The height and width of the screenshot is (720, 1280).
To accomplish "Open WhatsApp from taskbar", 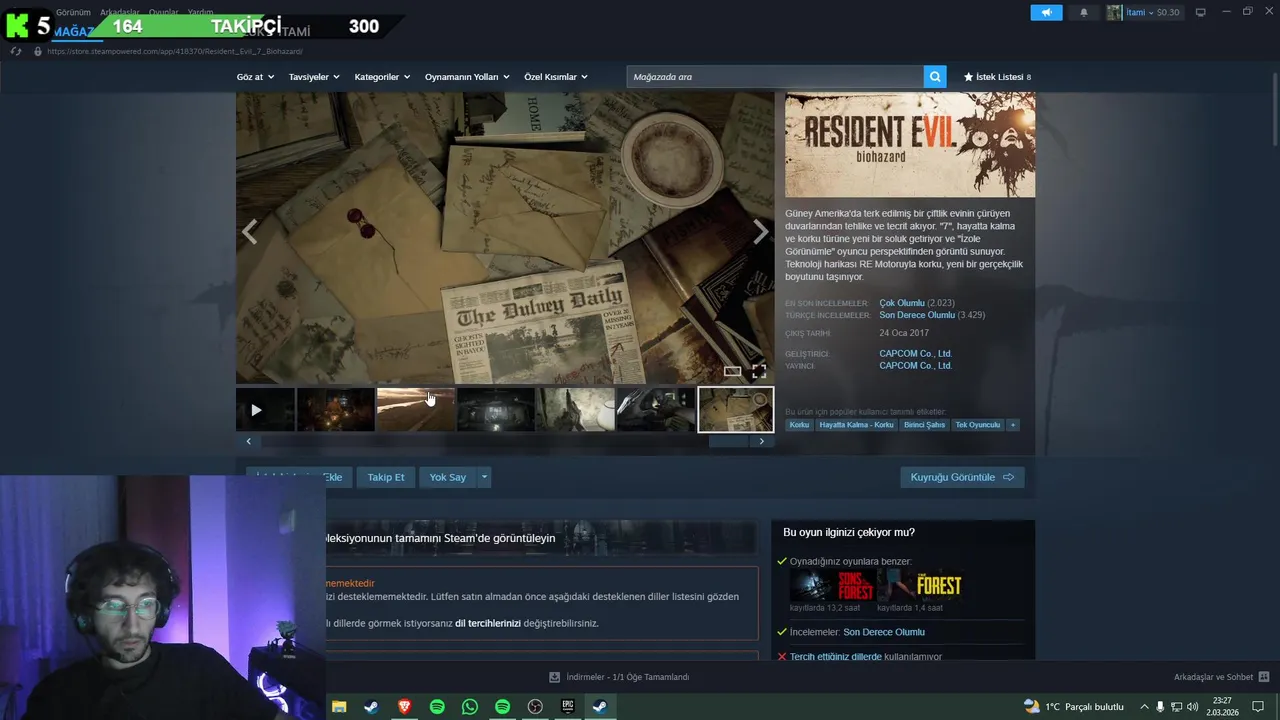I will coord(470,706).
